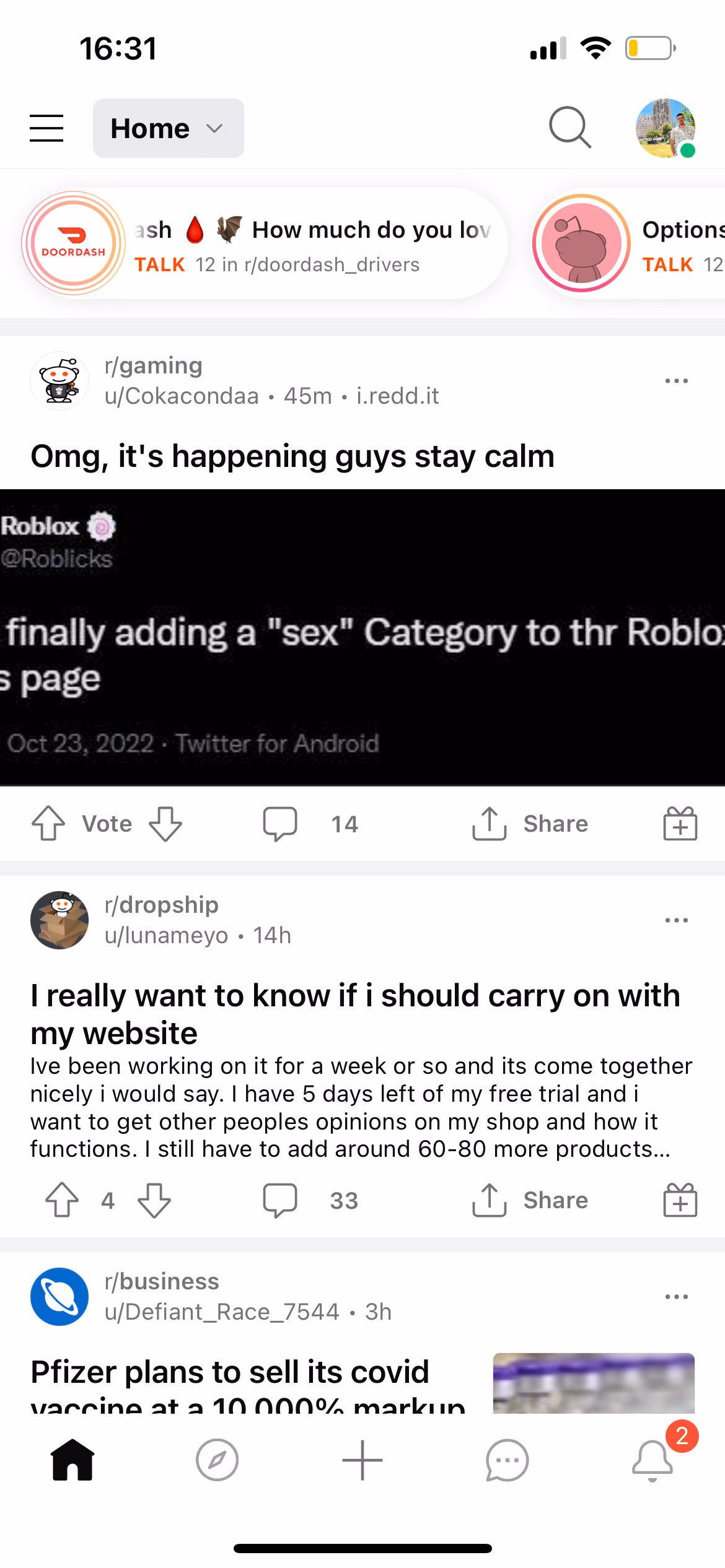Downvote the Roblox gaming post
The height and width of the screenshot is (1568, 725).
tap(165, 824)
